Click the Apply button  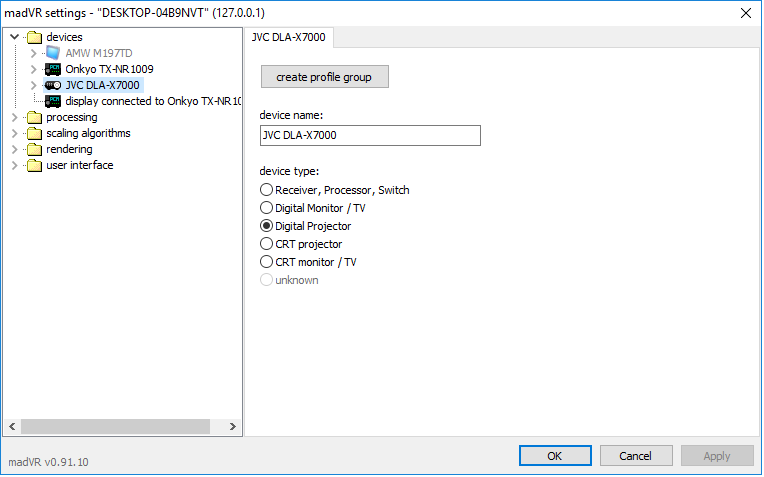[x=717, y=456]
